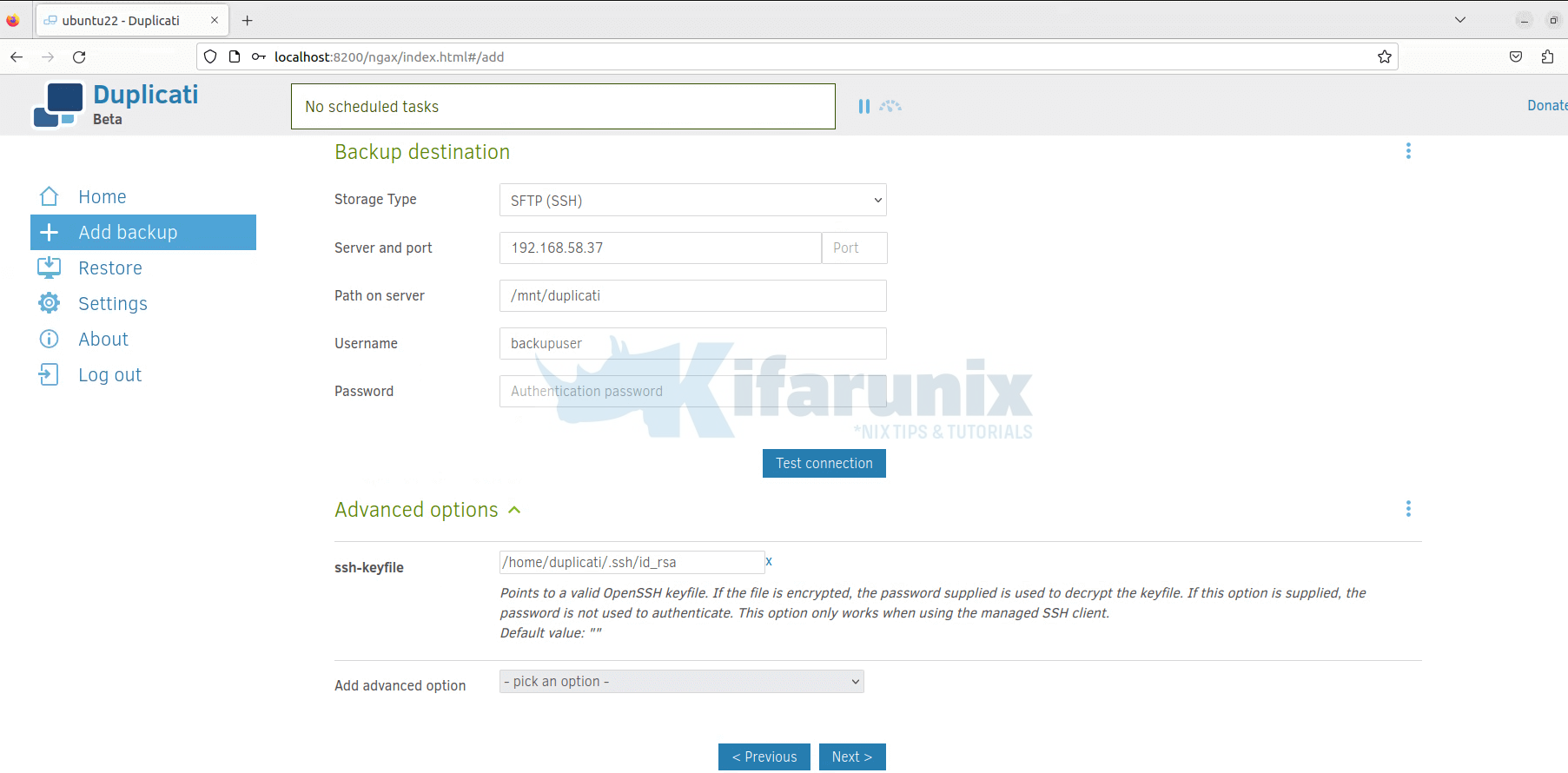Open Pocket save icon in toolbar
Screen dimensions: 1568x773
1516,56
